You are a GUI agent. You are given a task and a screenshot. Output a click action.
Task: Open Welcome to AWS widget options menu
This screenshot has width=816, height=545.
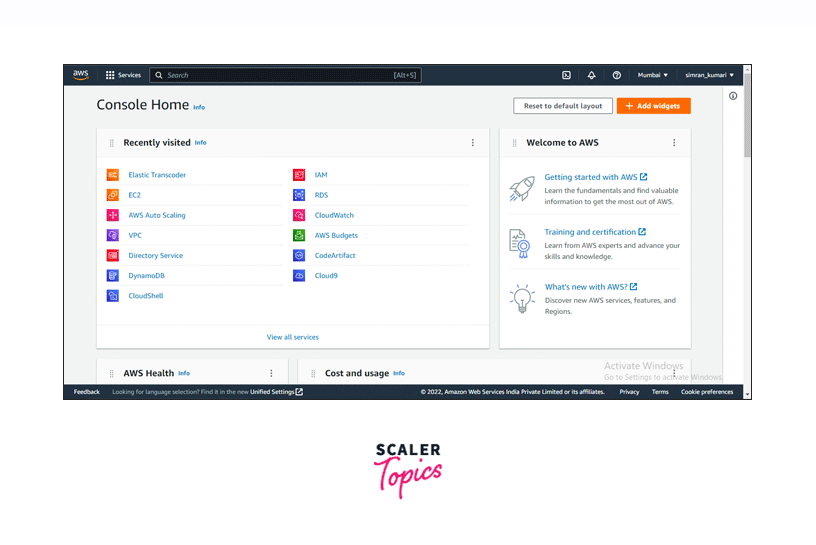674,143
